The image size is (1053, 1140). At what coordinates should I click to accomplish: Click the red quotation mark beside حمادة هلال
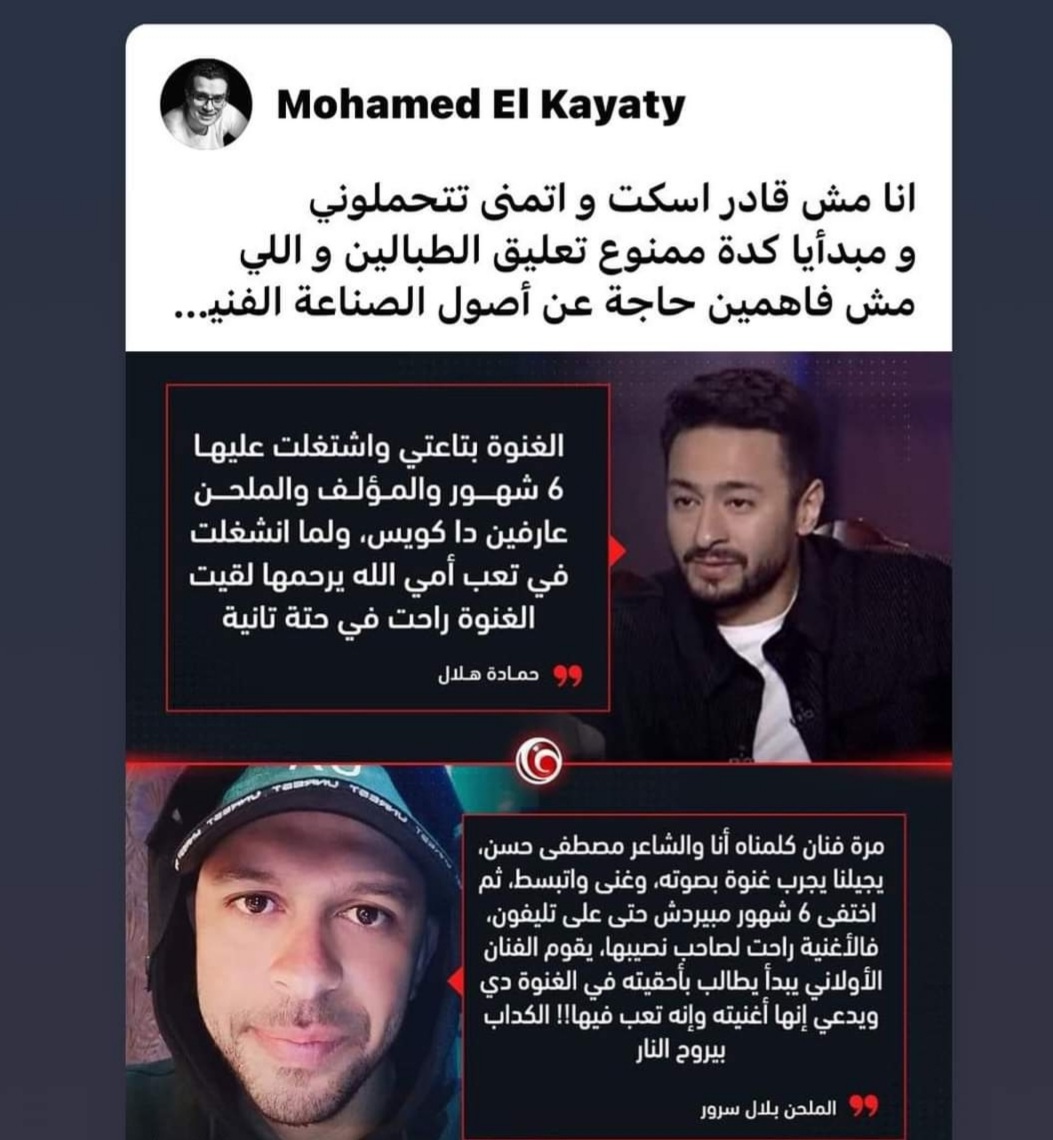point(568,676)
